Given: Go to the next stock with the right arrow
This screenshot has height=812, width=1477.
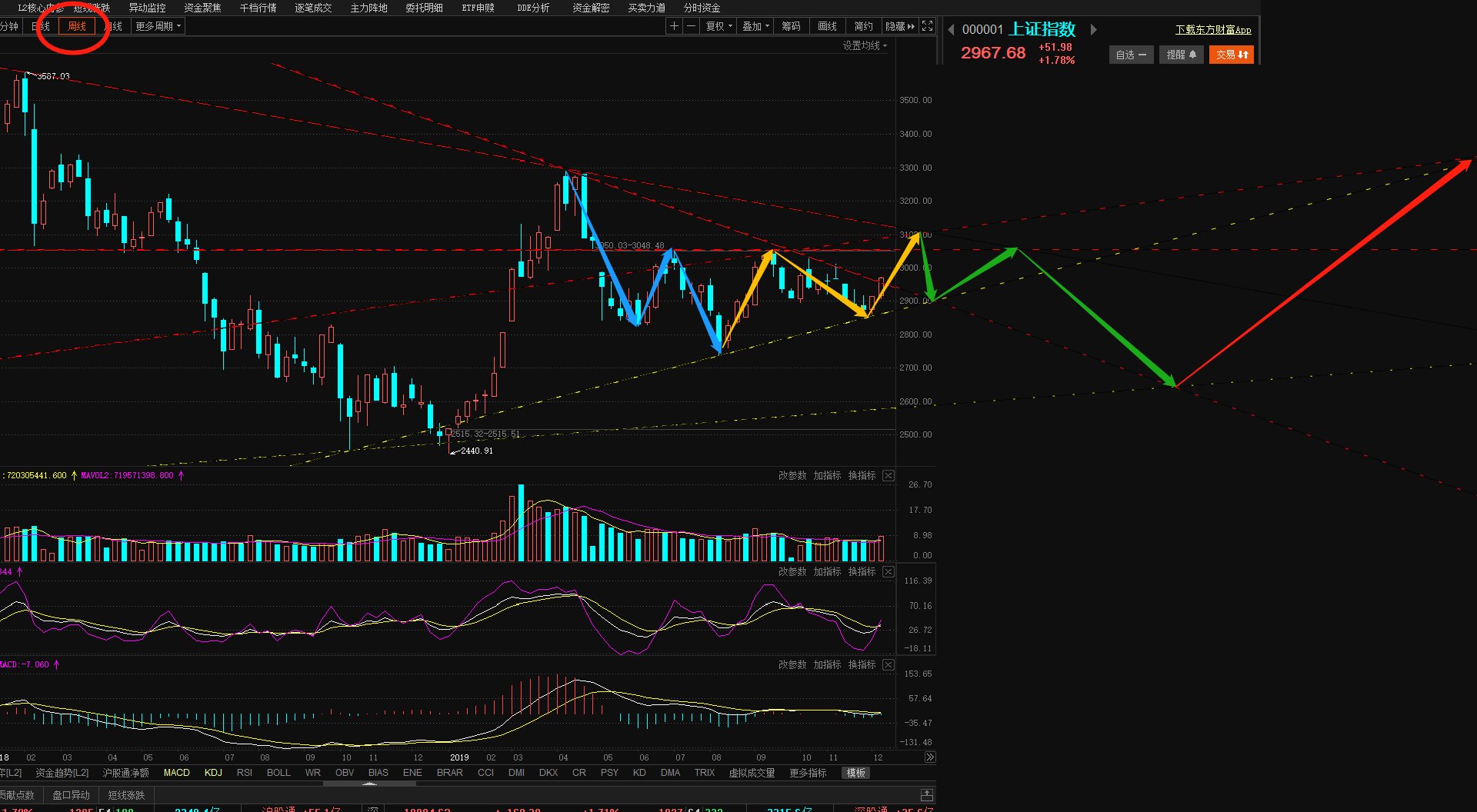Looking at the screenshot, I should (x=1093, y=30).
